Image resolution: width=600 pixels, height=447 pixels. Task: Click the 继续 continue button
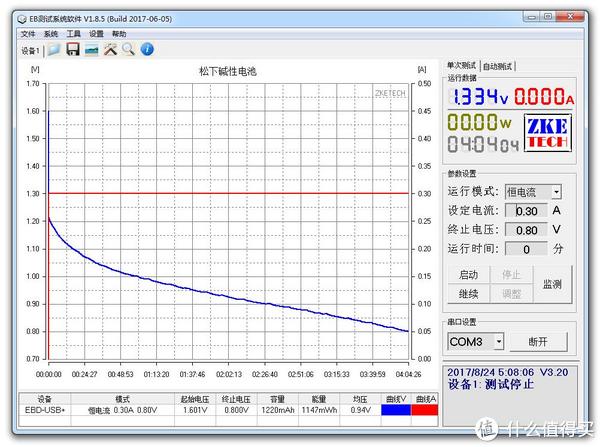468,294
